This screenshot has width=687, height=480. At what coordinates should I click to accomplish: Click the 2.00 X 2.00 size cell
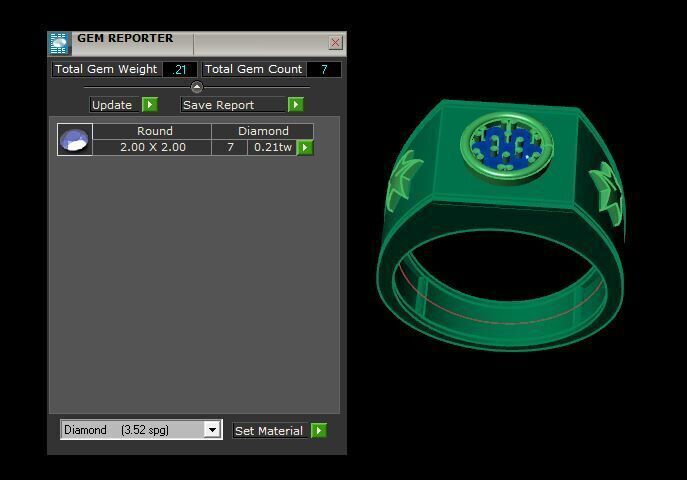click(x=152, y=148)
